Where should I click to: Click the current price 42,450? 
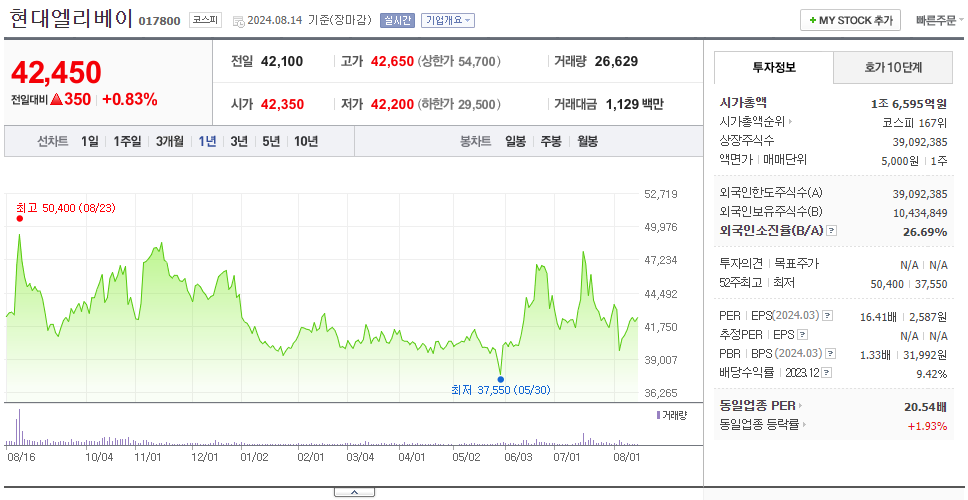[56, 73]
